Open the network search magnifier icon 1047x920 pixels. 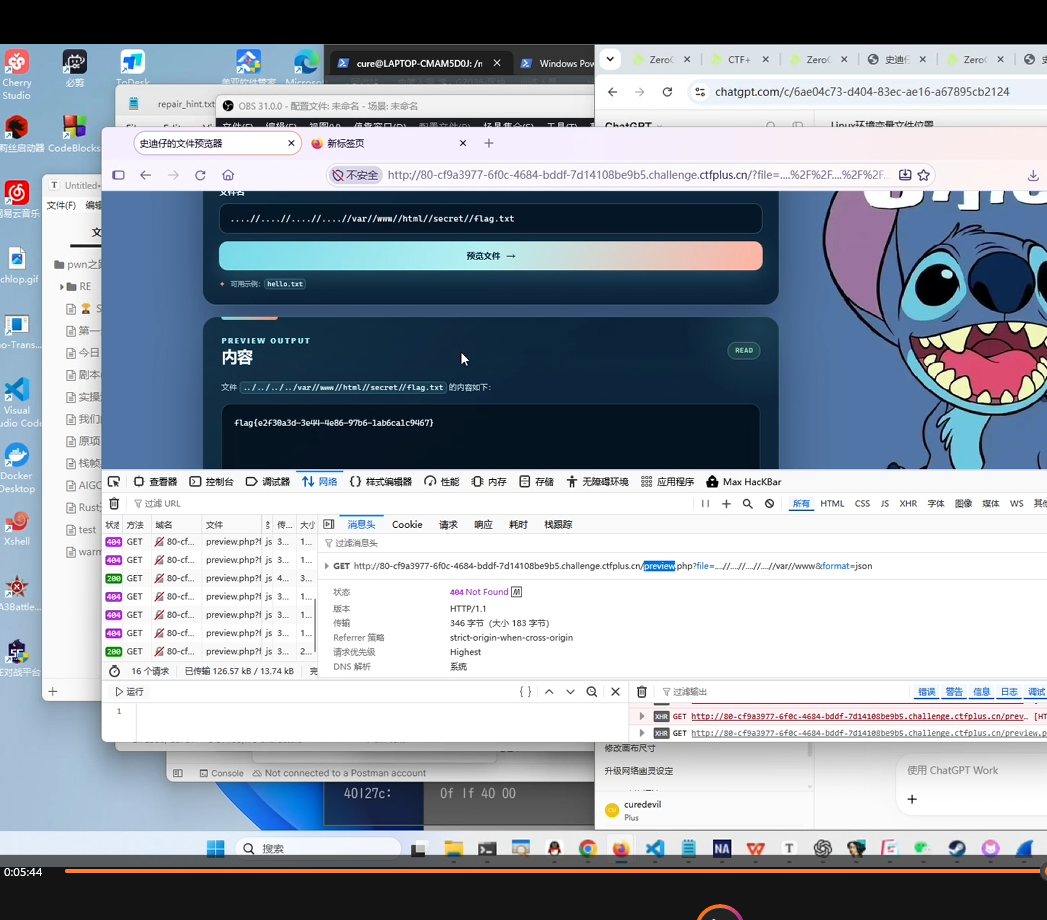(x=748, y=503)
